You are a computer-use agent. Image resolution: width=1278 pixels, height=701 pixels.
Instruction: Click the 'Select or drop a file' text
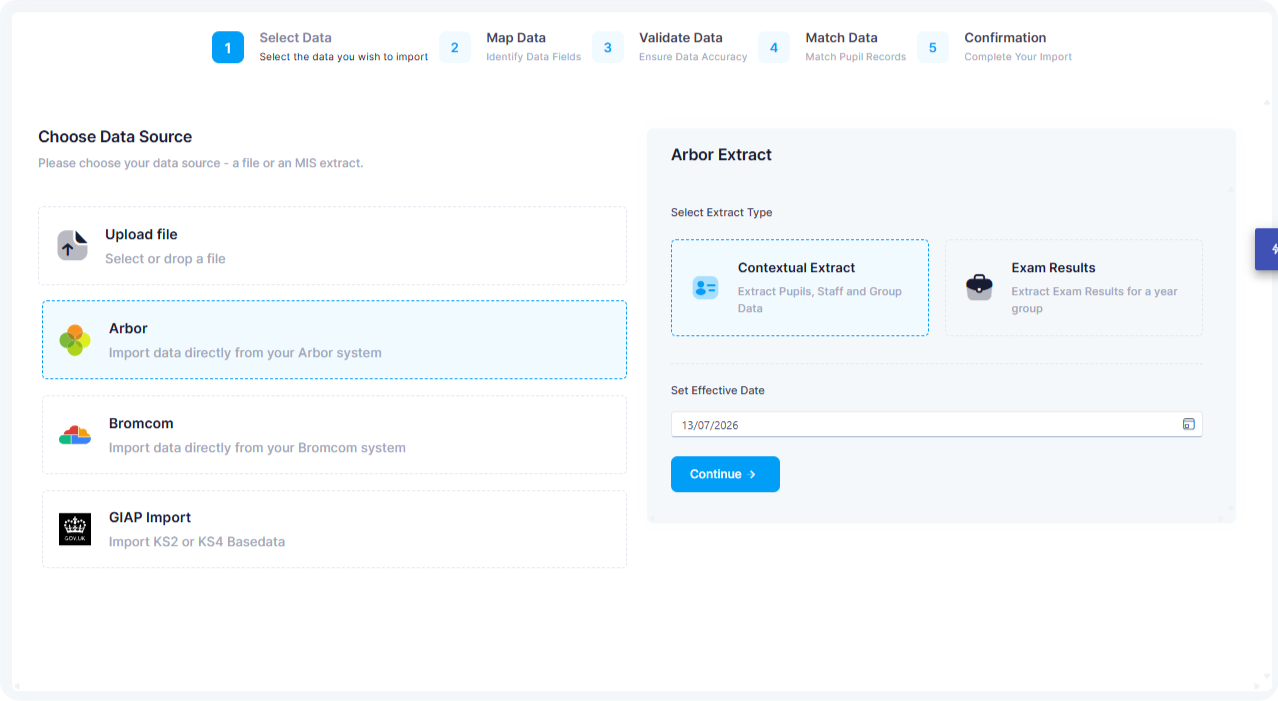(x=165, y=259)
